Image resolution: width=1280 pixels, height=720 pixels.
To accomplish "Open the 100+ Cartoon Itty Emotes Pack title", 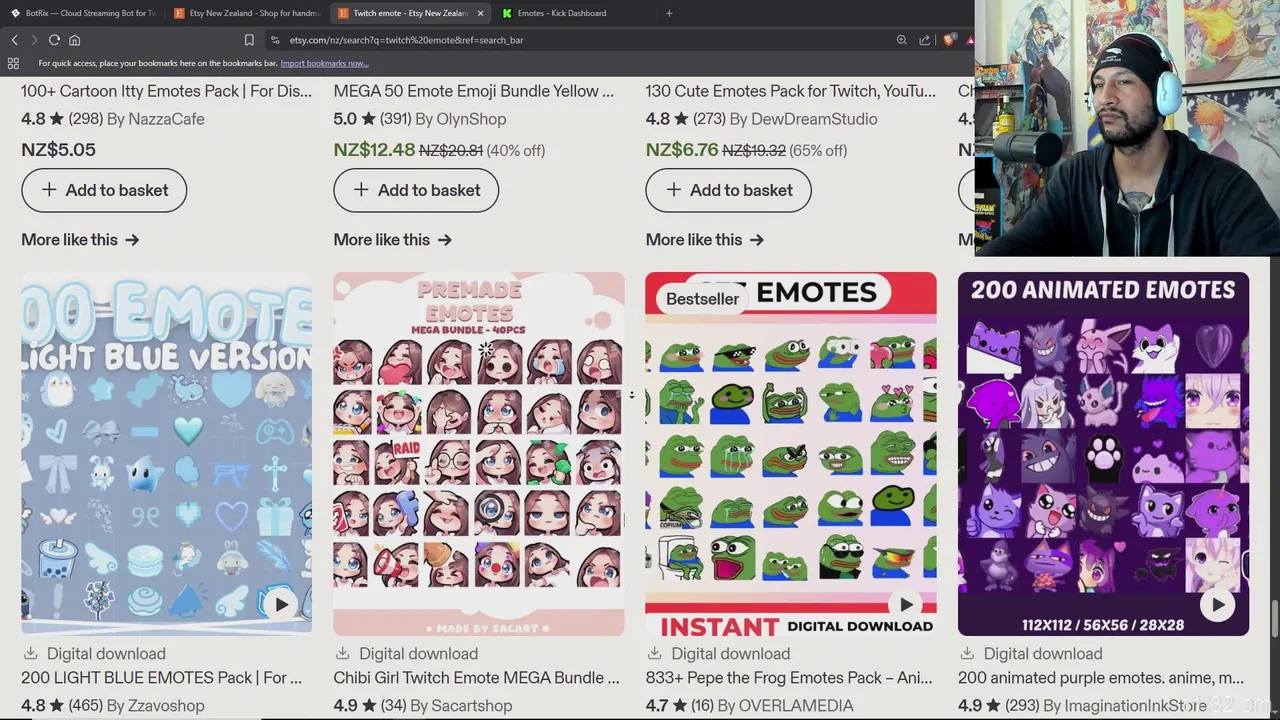I will pyautogui.click(x=166, y=91).
